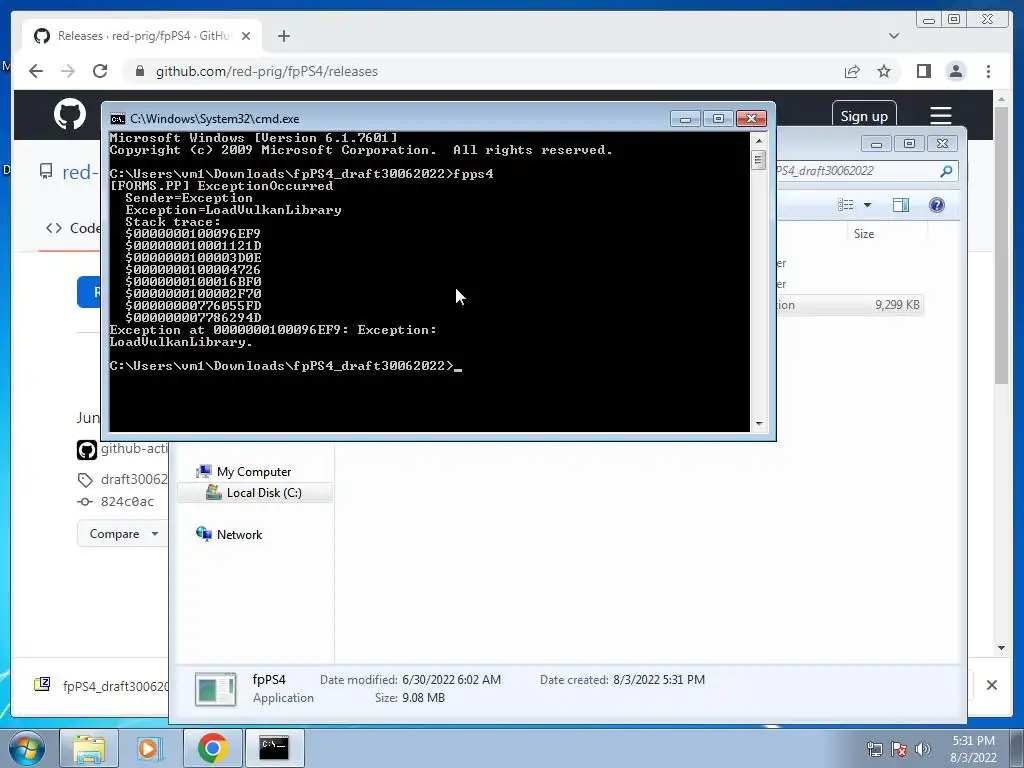
Task: Select the file row showing 9,299 KB
Action: (x=849, y=305)
